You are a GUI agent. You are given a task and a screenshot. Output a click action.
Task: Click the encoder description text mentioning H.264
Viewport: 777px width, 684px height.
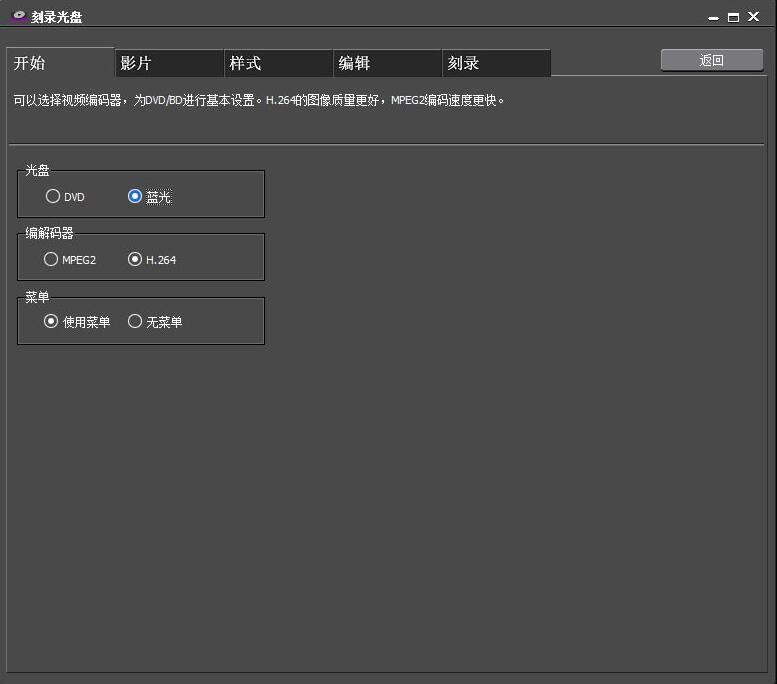(259, 100)
